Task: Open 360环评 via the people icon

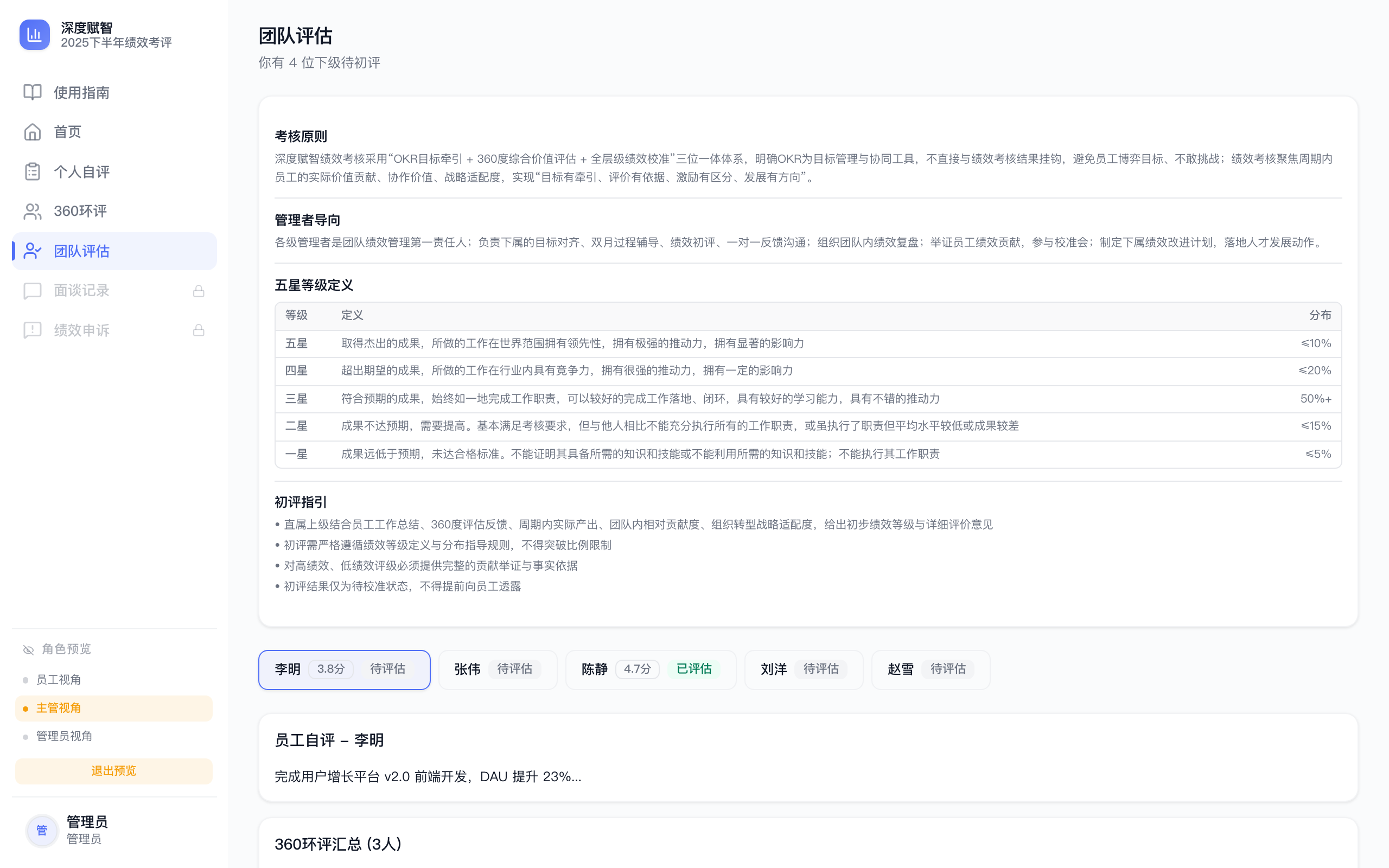Action: [x=32, y=210]
